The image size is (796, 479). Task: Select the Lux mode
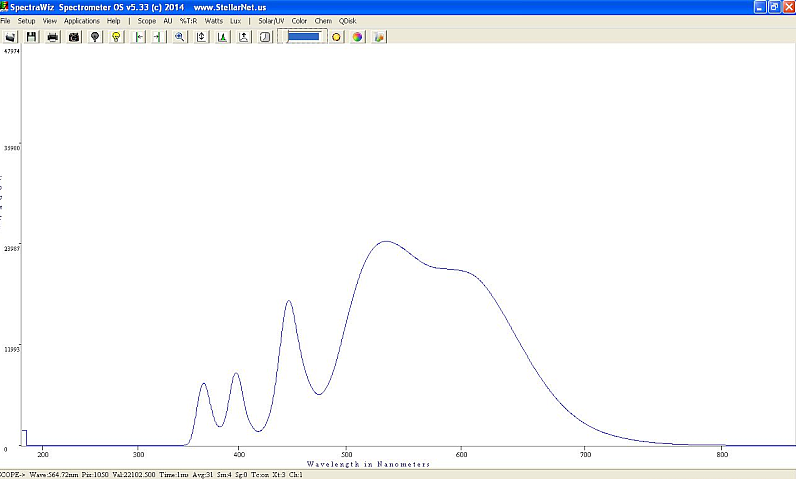[x=236, y=21]
